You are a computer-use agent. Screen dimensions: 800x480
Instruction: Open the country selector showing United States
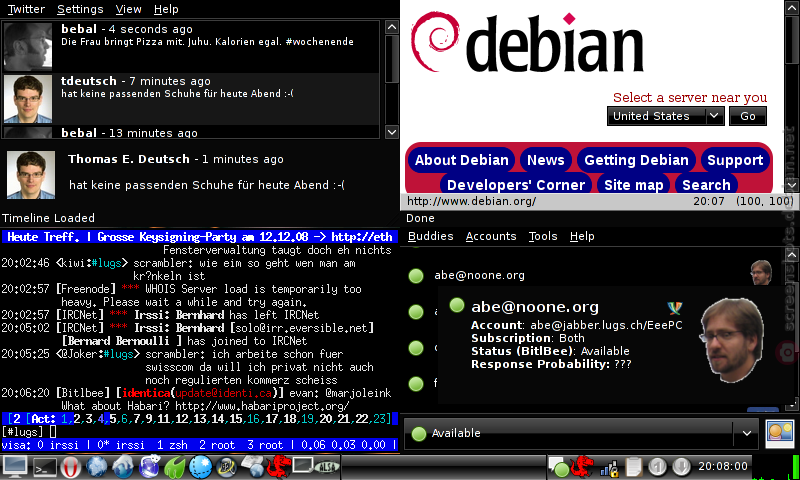[666, 116]
